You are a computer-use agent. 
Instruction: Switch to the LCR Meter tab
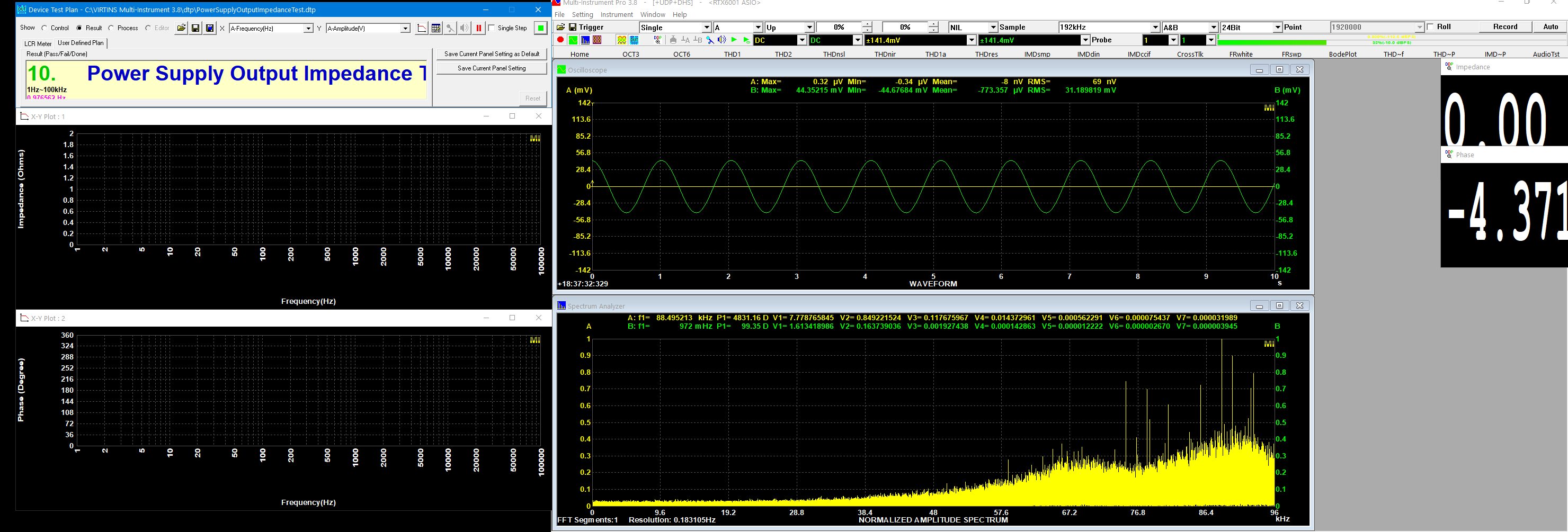[x=38, y=44]
